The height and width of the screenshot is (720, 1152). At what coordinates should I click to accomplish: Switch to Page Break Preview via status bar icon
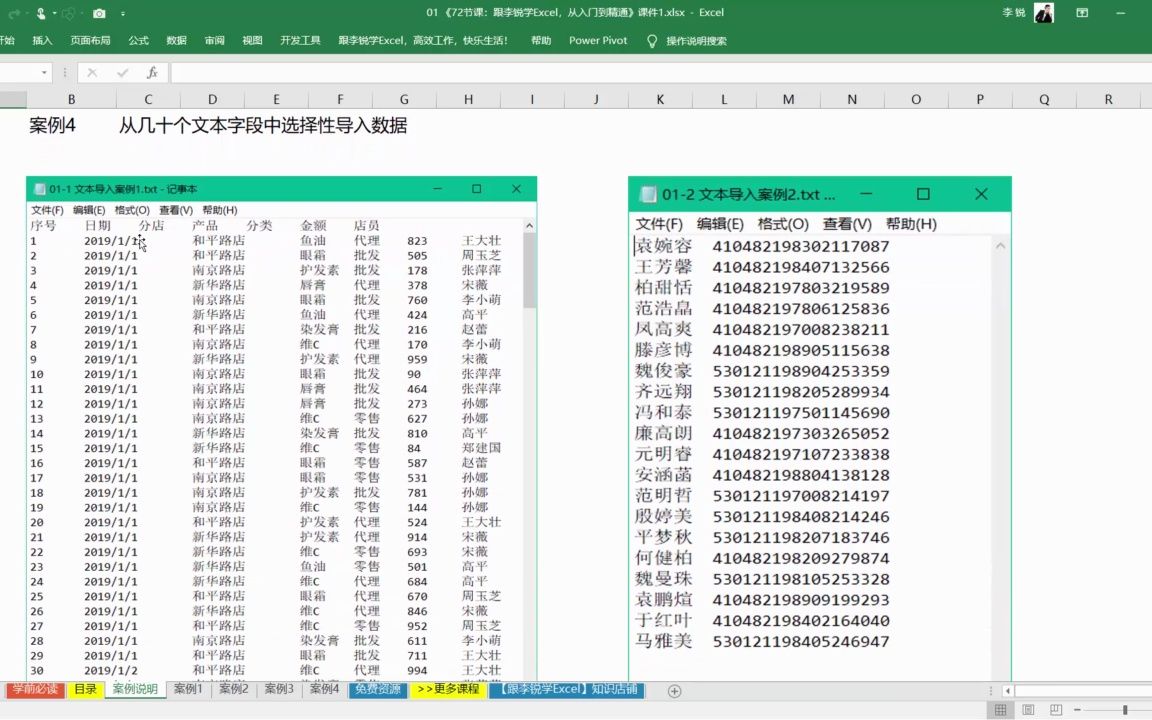(x=1056, y=710)
